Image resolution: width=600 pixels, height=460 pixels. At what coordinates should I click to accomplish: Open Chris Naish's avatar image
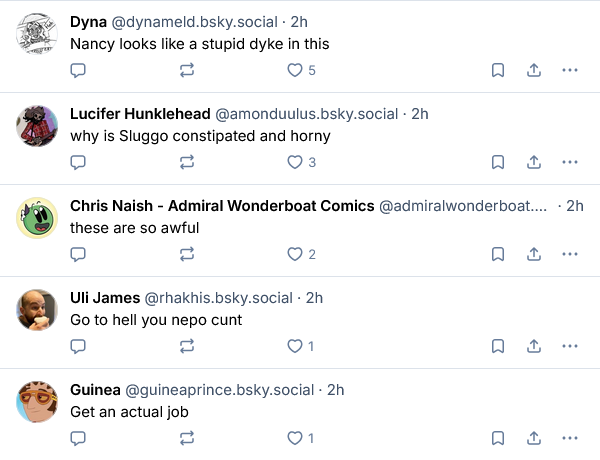(38, 217)
